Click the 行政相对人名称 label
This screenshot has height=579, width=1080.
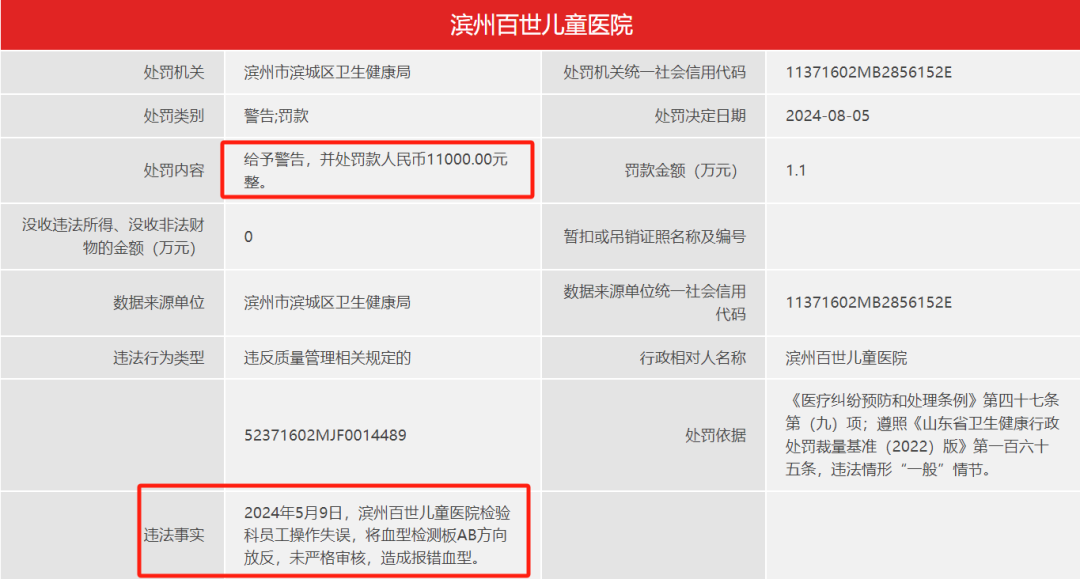692,358
